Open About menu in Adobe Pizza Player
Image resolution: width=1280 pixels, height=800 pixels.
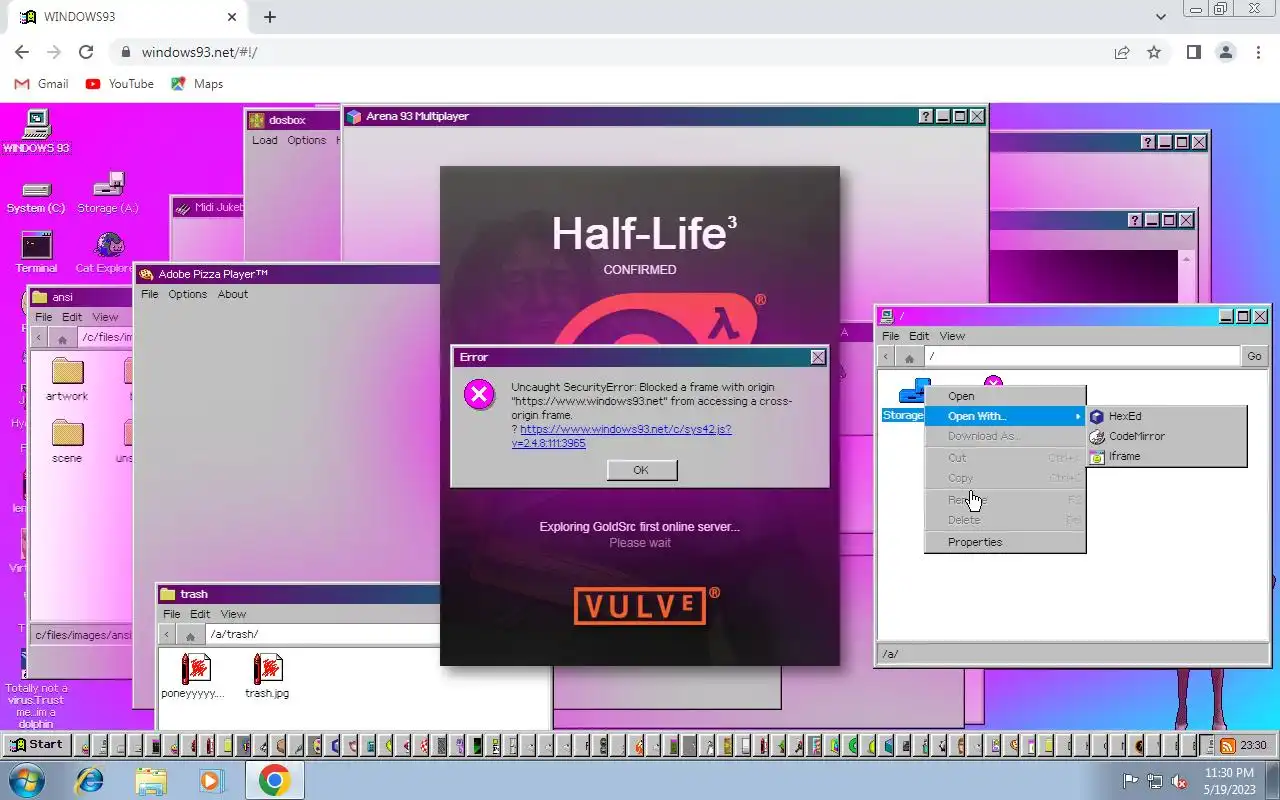233,294
